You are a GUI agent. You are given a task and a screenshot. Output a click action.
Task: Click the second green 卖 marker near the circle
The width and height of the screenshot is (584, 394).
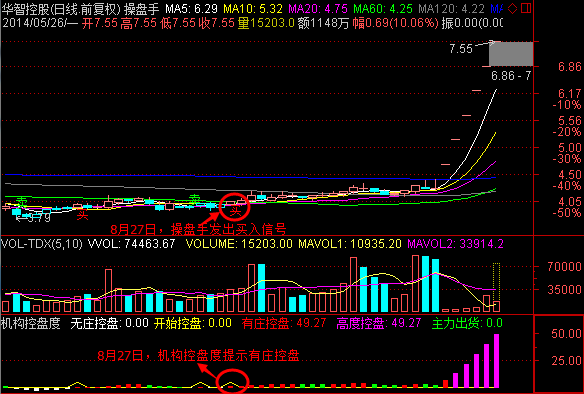(194, 200)
